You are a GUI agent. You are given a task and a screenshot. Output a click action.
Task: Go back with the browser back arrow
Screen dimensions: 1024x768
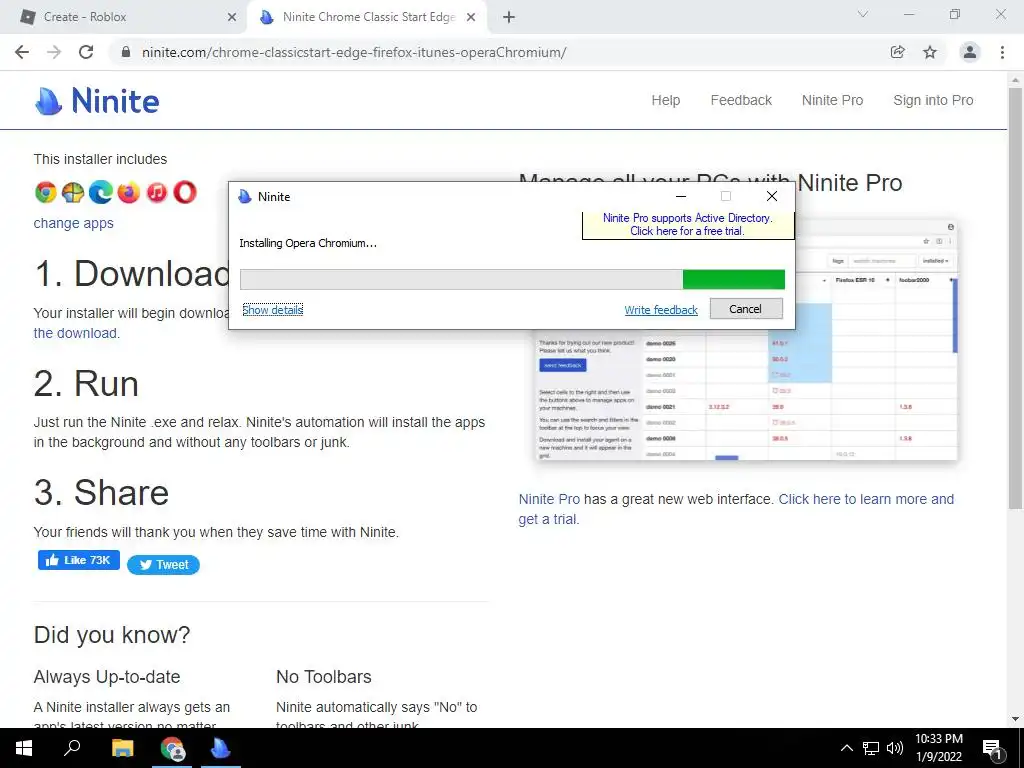coord(22,52)
